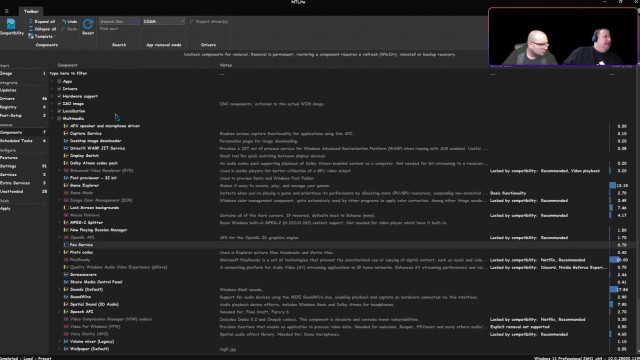Select the Now Playing Session Manager row

pyautogui.click(x=98, y=230)
